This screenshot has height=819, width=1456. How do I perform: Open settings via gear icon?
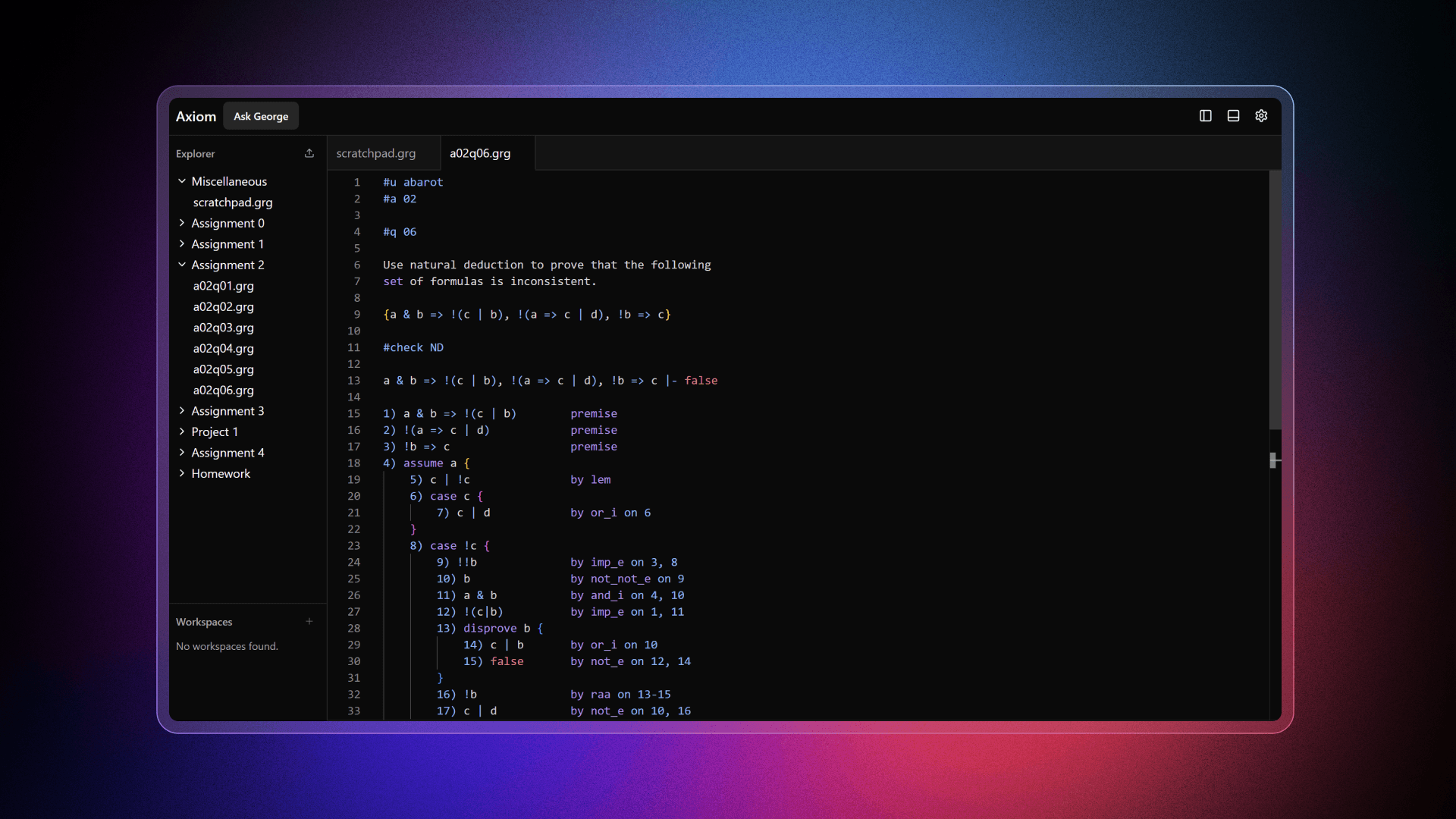tap(1261, 116)
